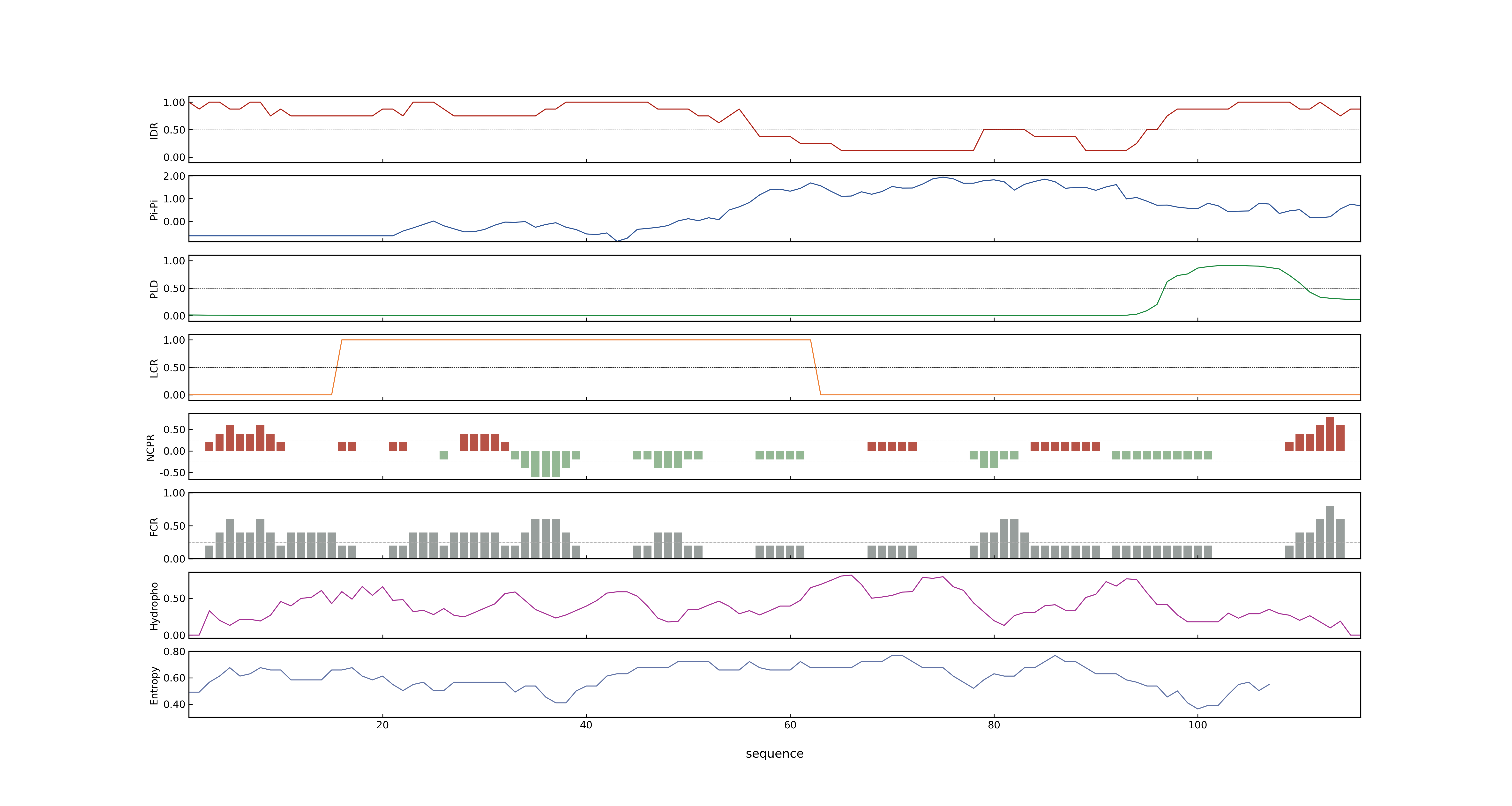Click the FCR axis label

point(154,527)
